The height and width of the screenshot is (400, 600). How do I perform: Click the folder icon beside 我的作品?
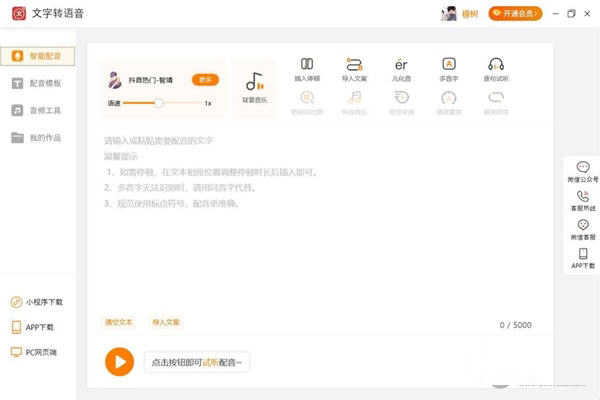[x=17, y=137]
